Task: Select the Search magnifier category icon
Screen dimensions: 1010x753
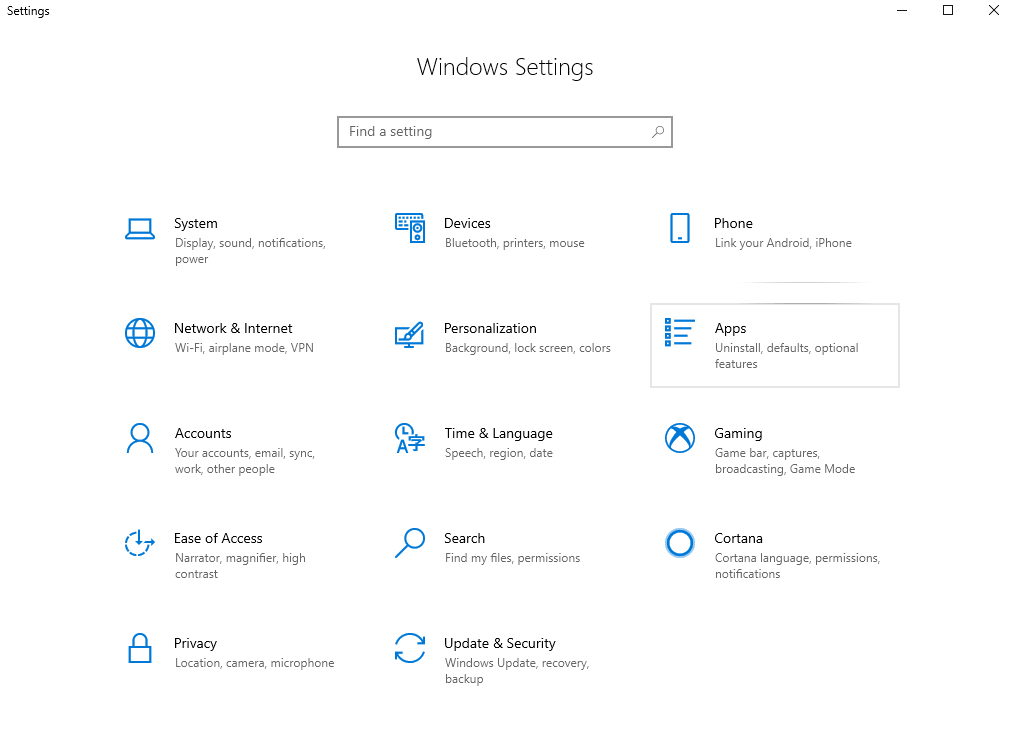Action: coord(410,543)
